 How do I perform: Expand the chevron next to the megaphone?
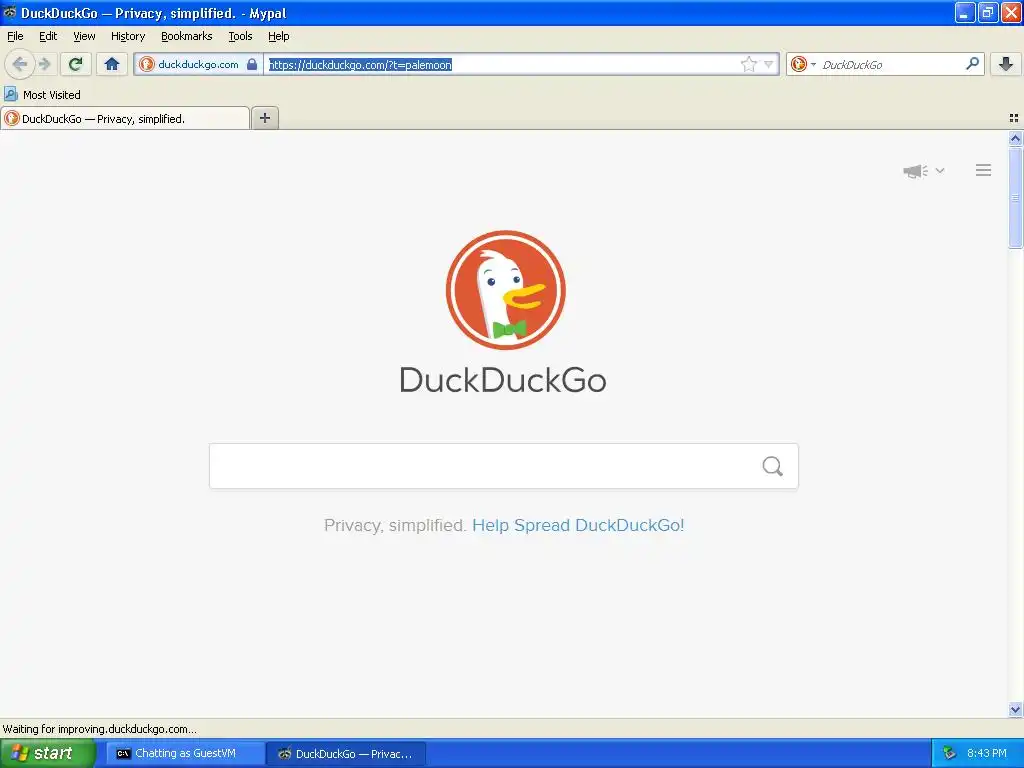tap(940, 170)
